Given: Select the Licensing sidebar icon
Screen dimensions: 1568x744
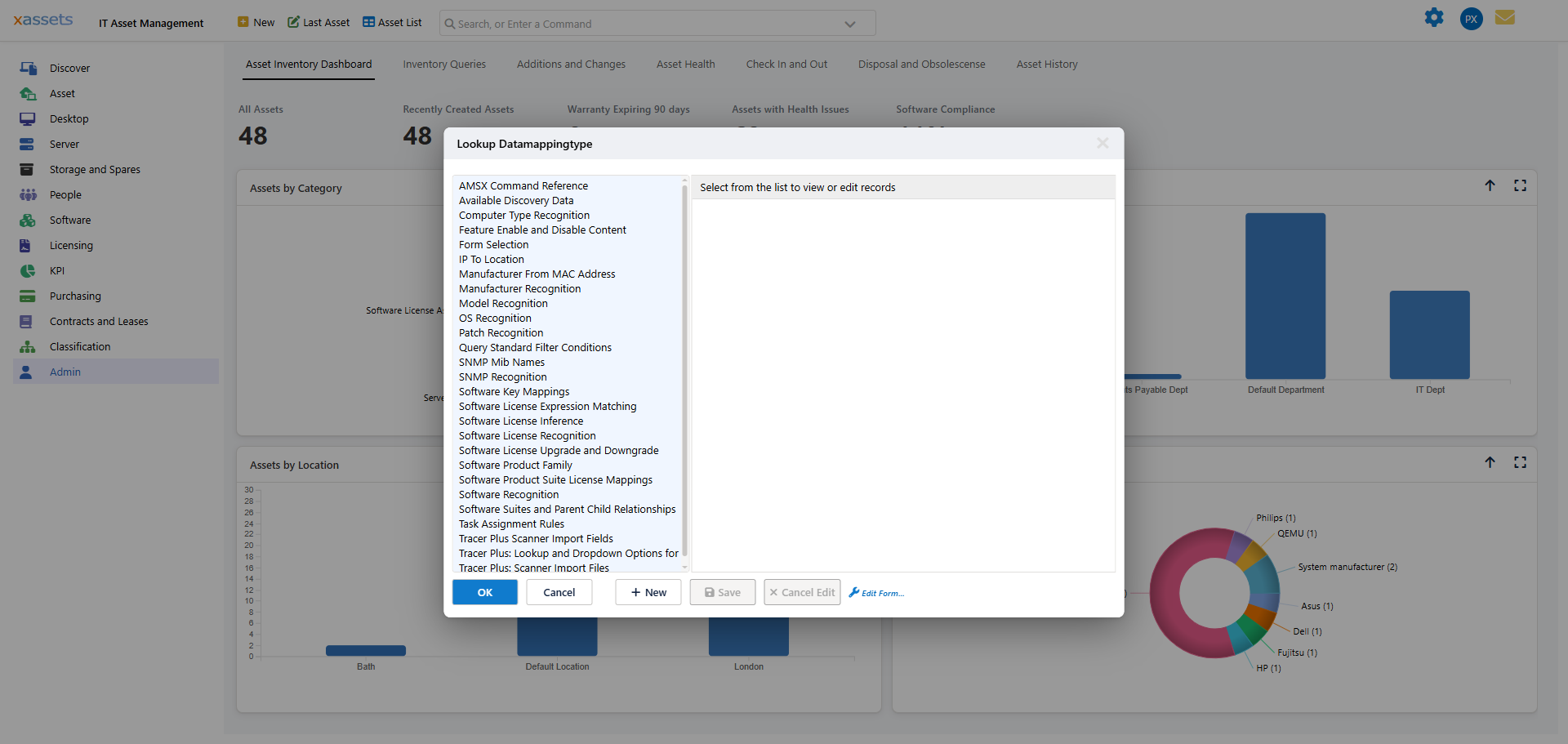Looking at the screenshot, I should [x=29, y=245].
